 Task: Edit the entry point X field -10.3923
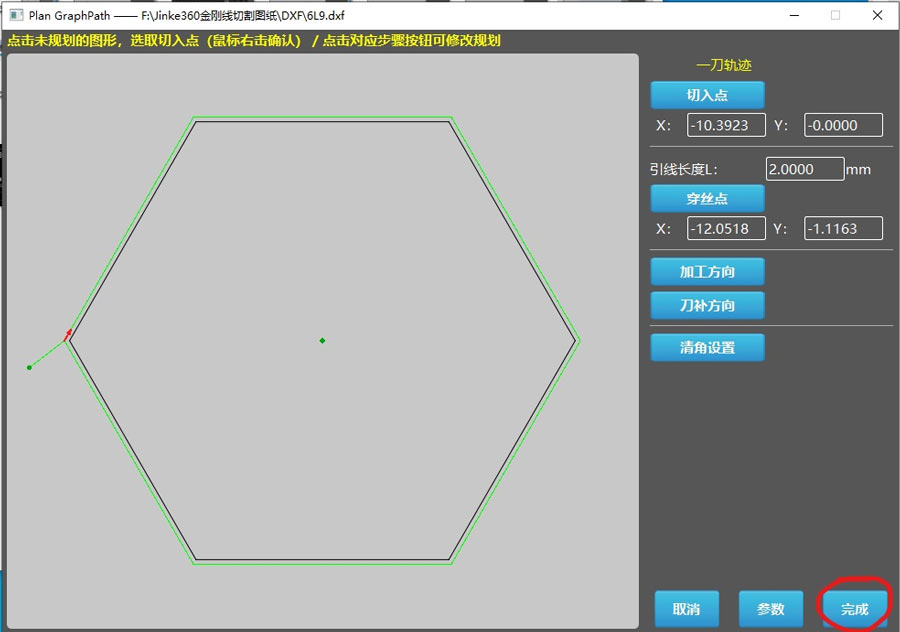coord(726,125)
